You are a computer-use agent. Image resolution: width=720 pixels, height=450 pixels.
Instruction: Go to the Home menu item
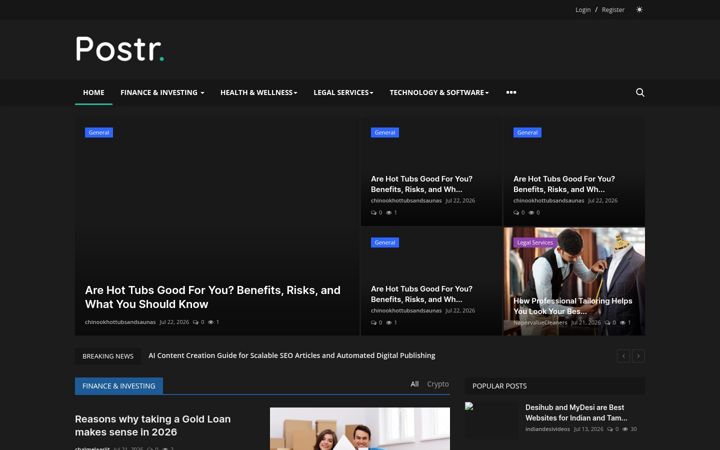pos(94,92)
